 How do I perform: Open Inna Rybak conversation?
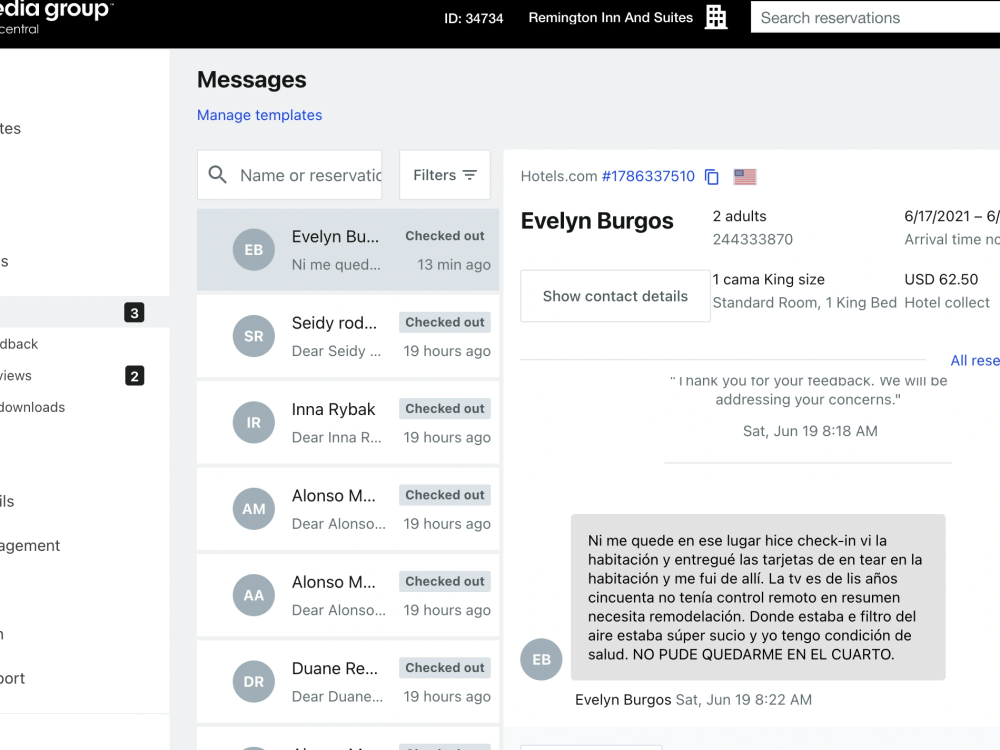tap(348, 422)
